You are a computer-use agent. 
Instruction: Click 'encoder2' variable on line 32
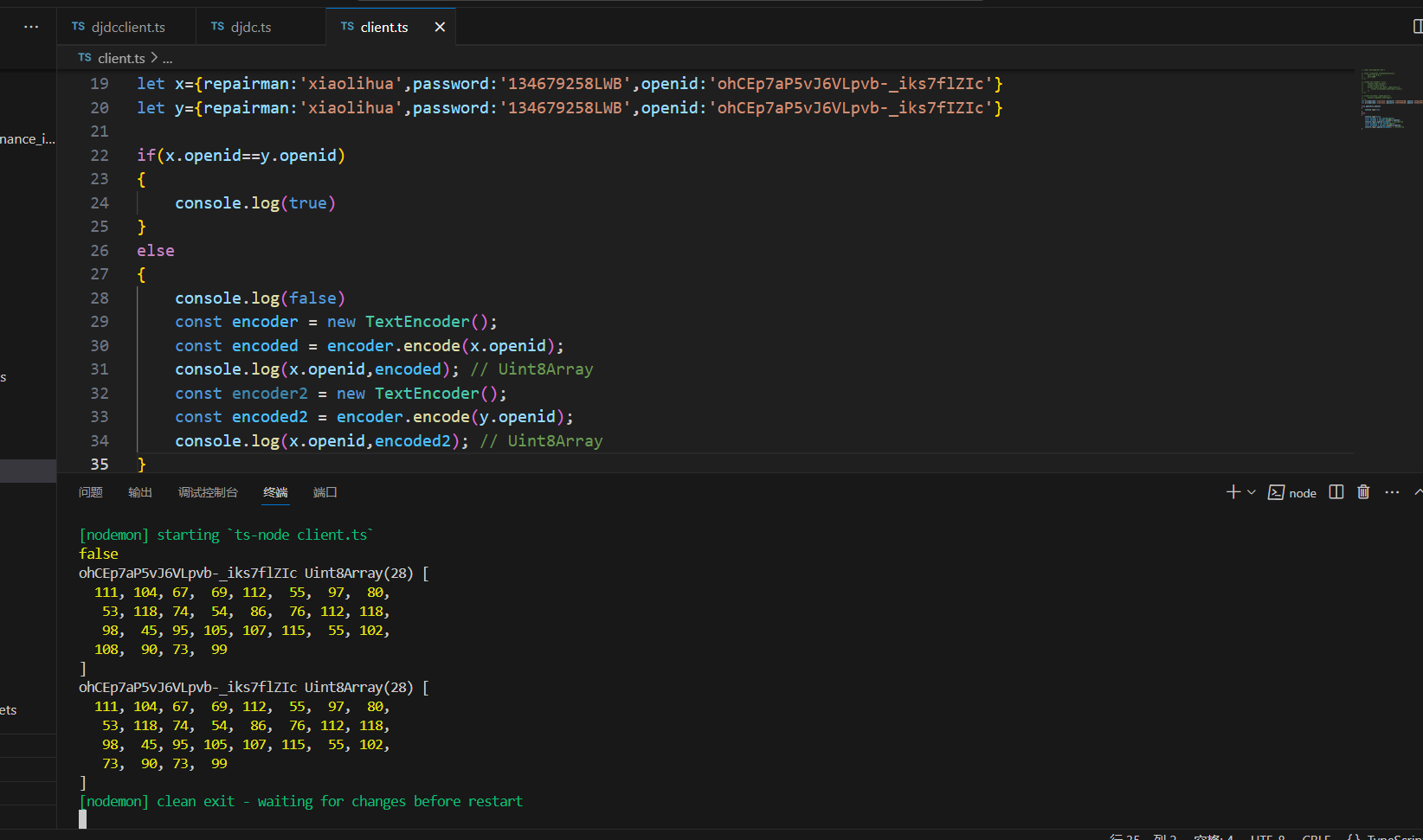point(270,394)
